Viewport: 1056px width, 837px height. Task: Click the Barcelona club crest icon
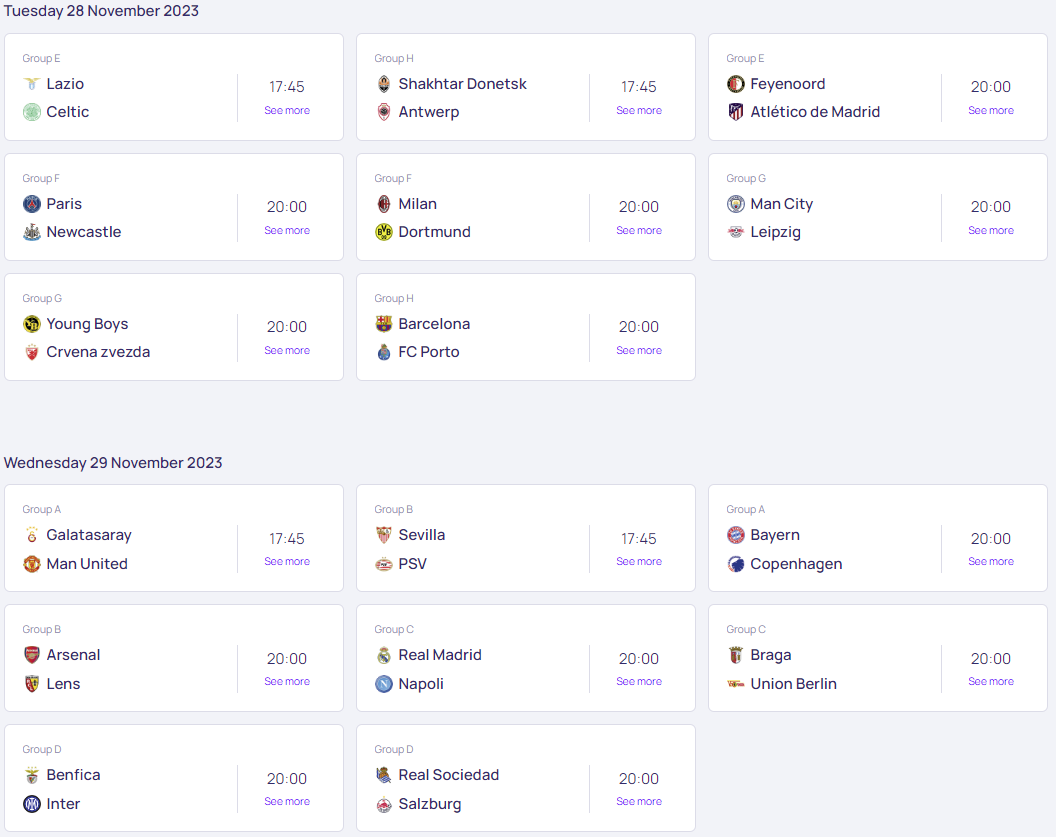[384, 324]
